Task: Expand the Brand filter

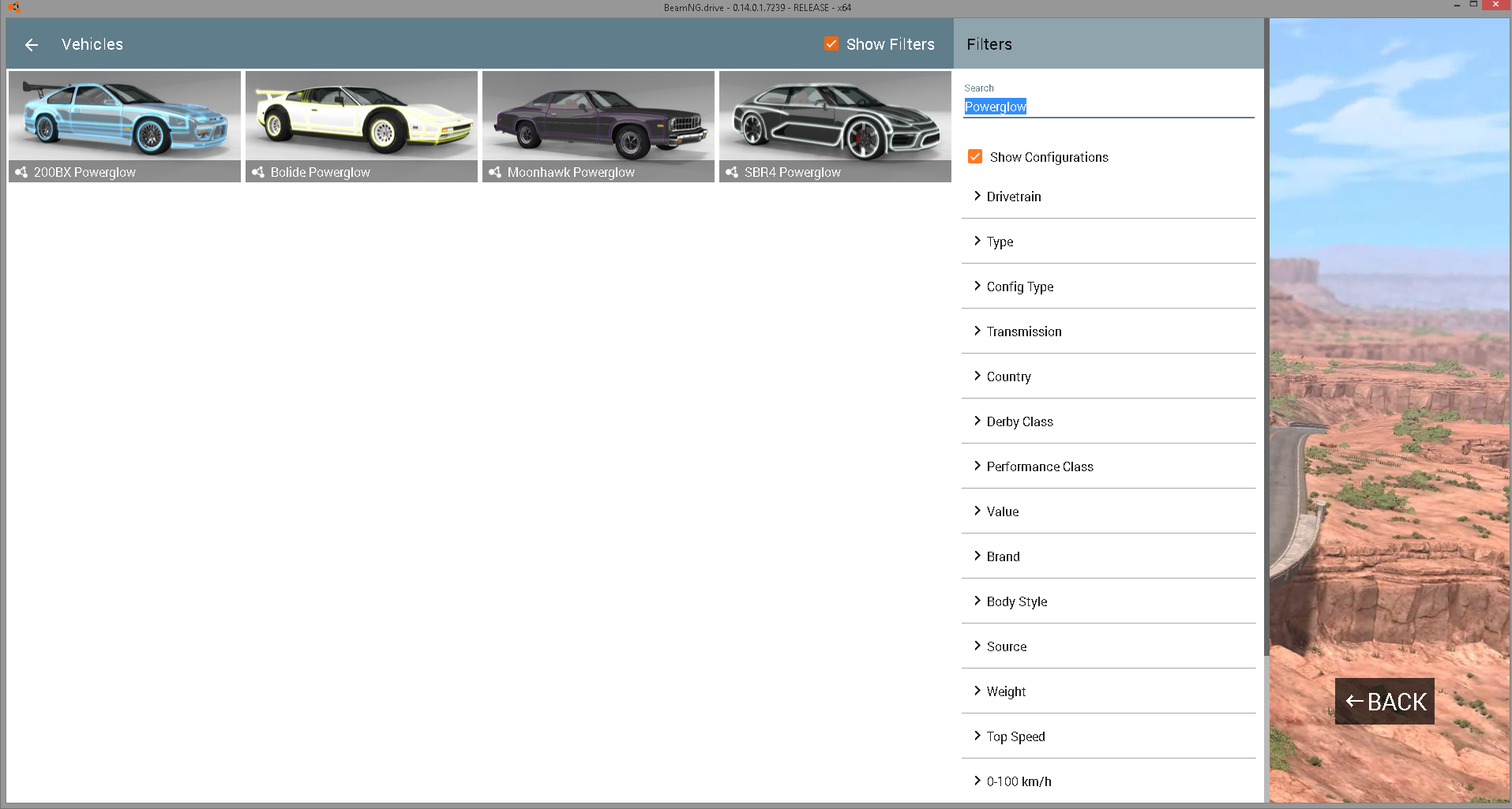Action: click(x=1109, y=556)
